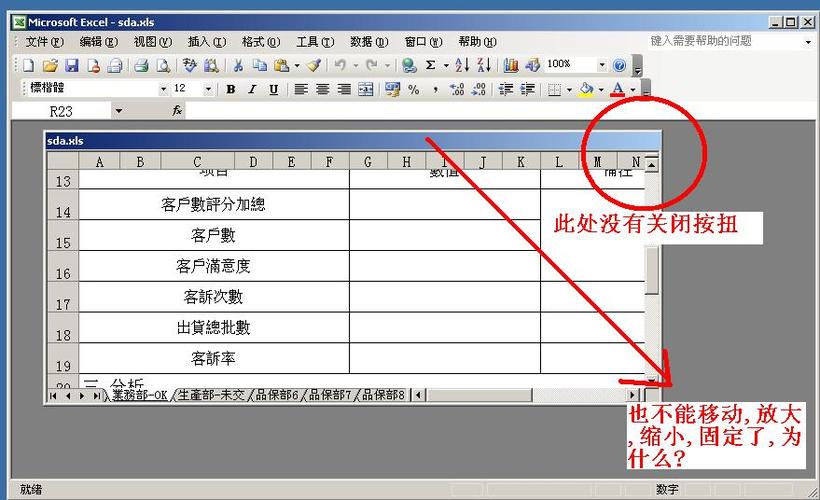The height and width of the screenshot is (500, 820).
Task: Open the Name Box dropdown arrow
Action: 119,111
